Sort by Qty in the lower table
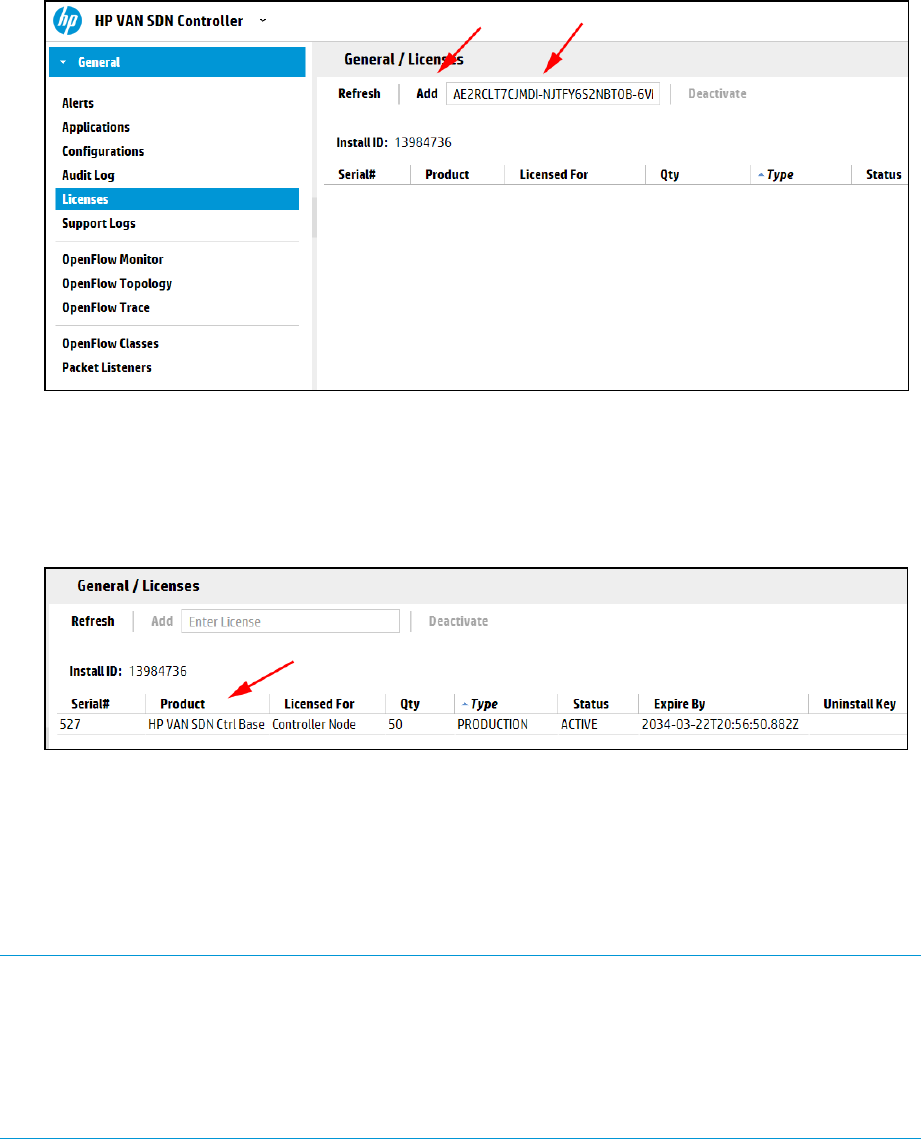 tap(410, 704)
